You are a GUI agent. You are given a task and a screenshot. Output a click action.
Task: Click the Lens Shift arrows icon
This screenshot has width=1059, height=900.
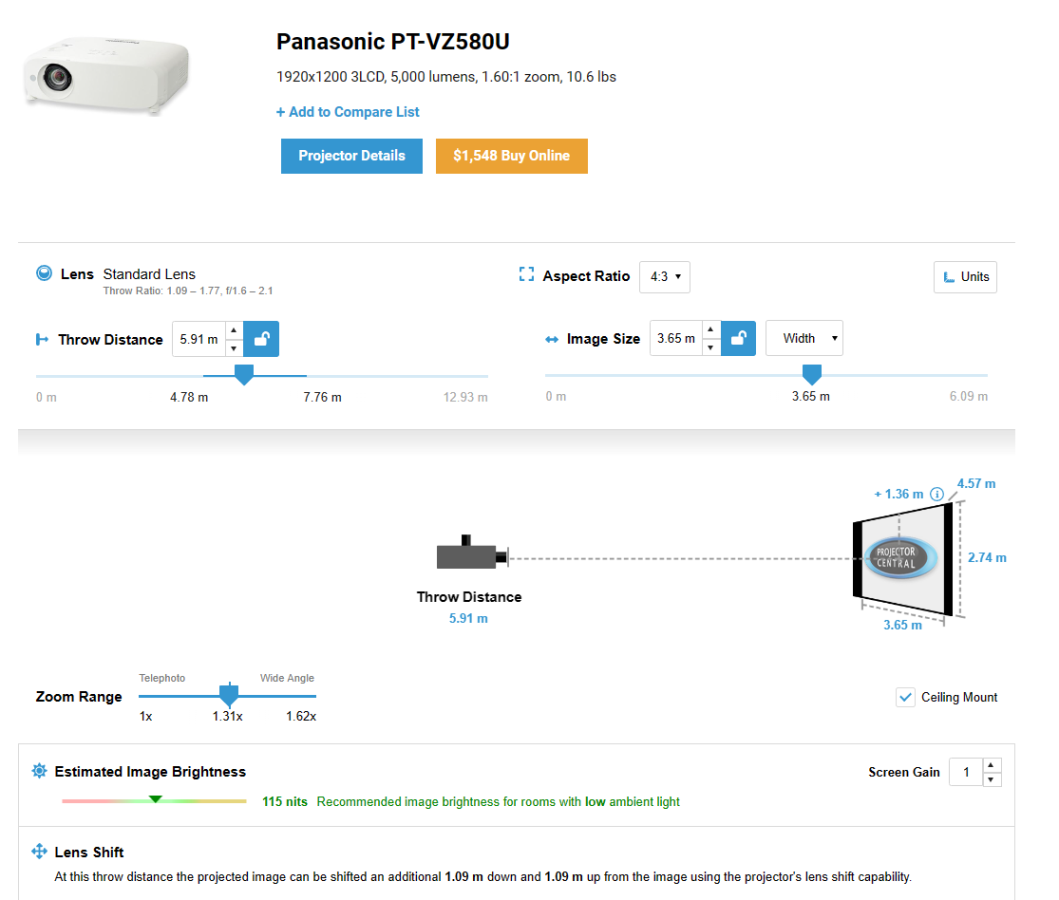point(39,851)
